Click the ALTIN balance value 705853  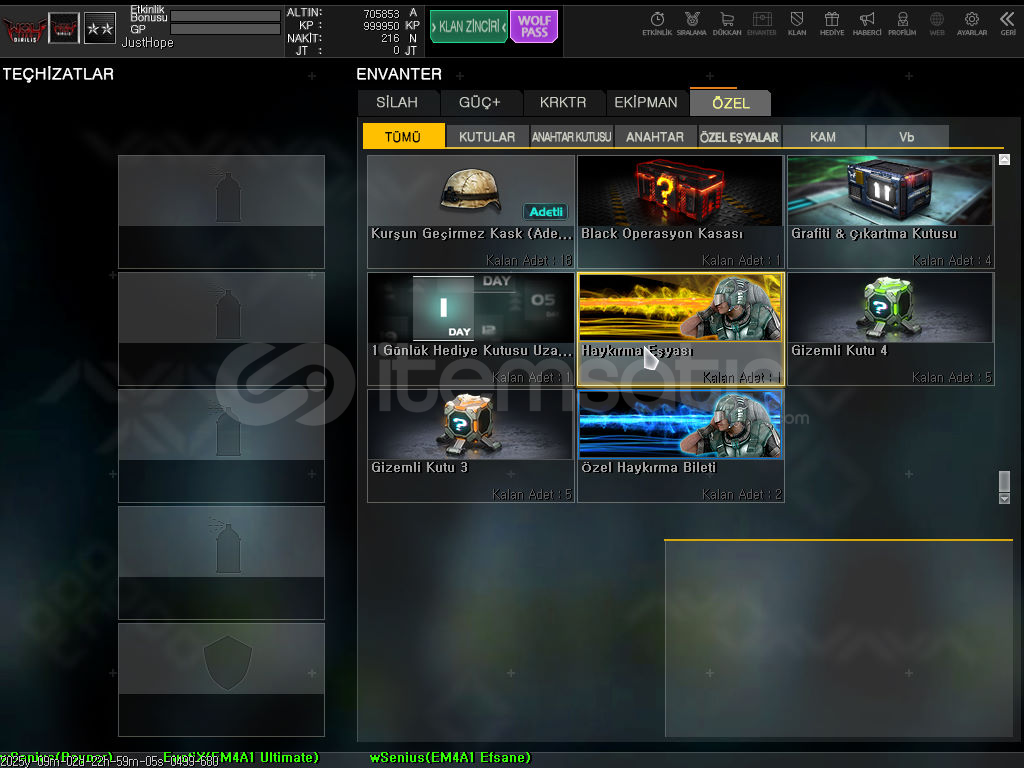coord(381,14)
